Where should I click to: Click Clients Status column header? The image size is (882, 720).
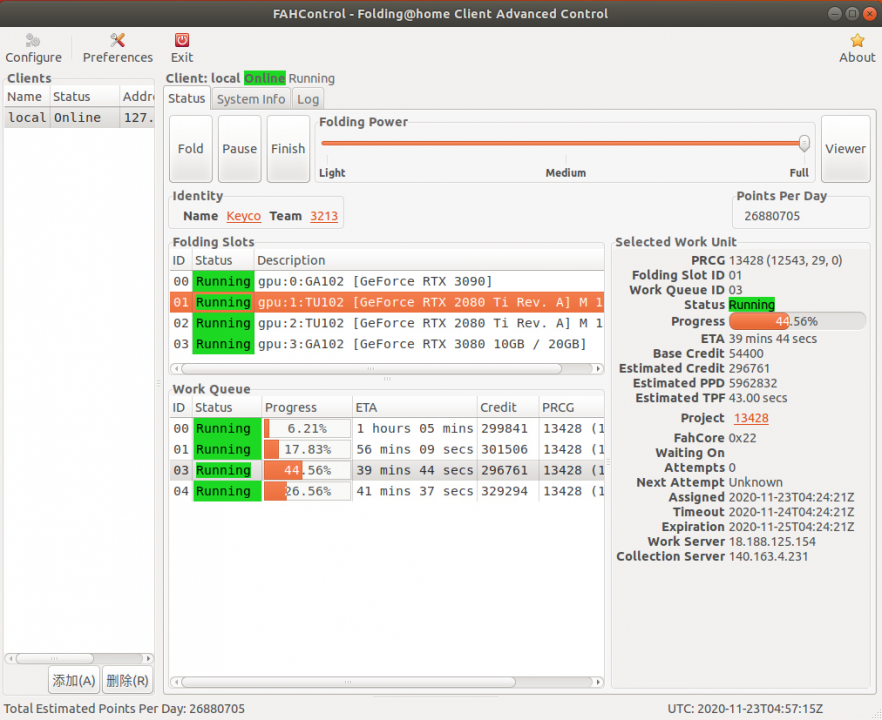point(84,97)
